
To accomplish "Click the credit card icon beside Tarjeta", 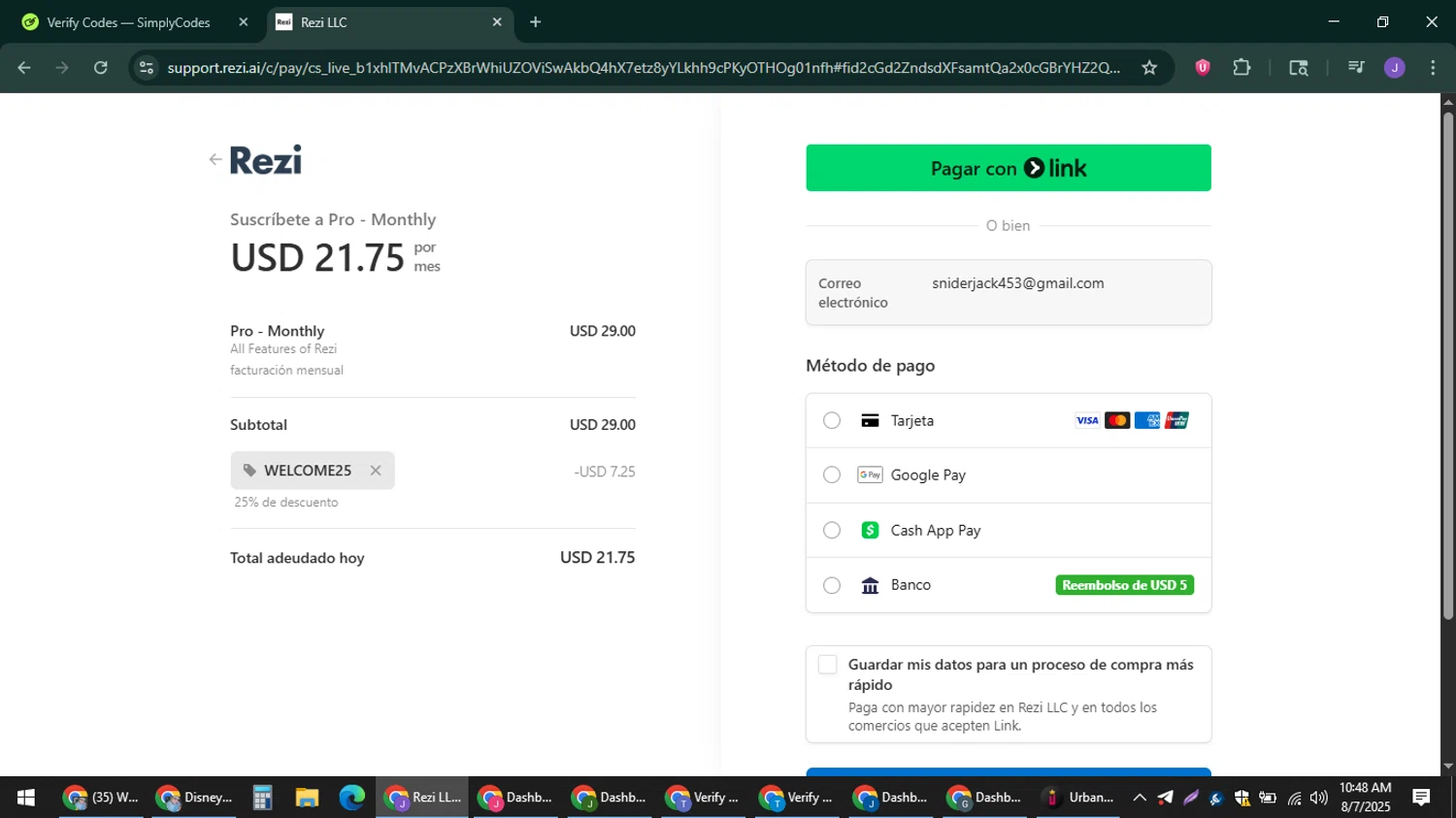I will [x=870, y=420].
